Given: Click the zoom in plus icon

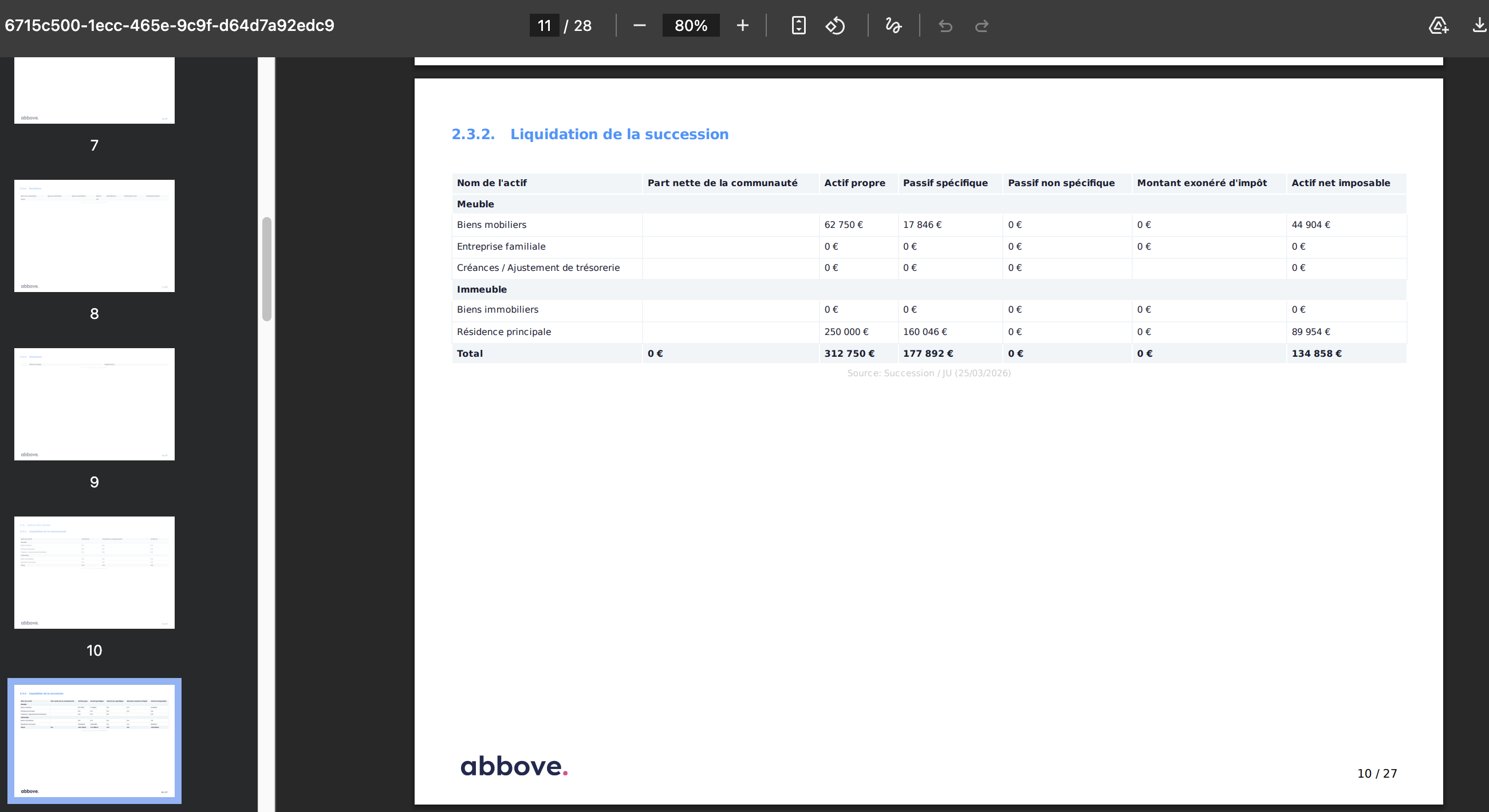Looking at the screenshot, I should click(743, 25).
